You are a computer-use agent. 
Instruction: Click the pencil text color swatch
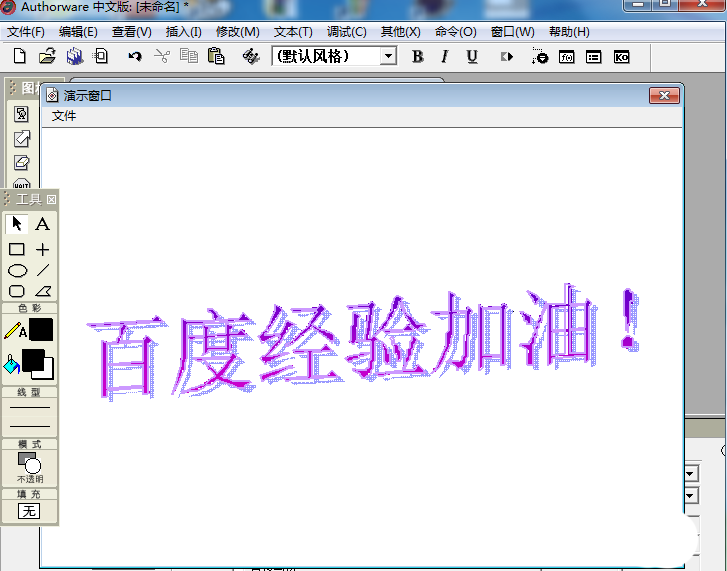point(41,330)
